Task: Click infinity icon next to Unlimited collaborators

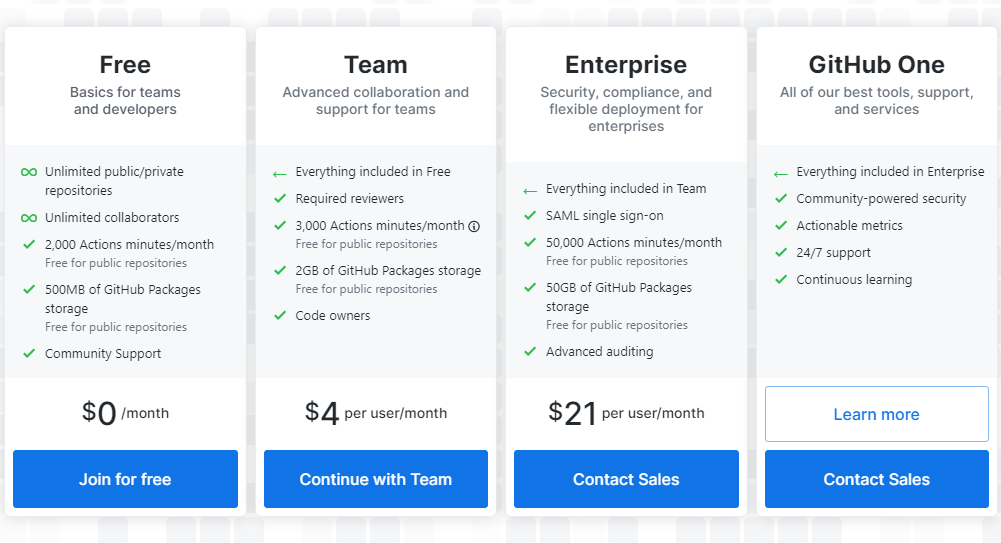Action: pyautogui.click(x=29, y=218)
